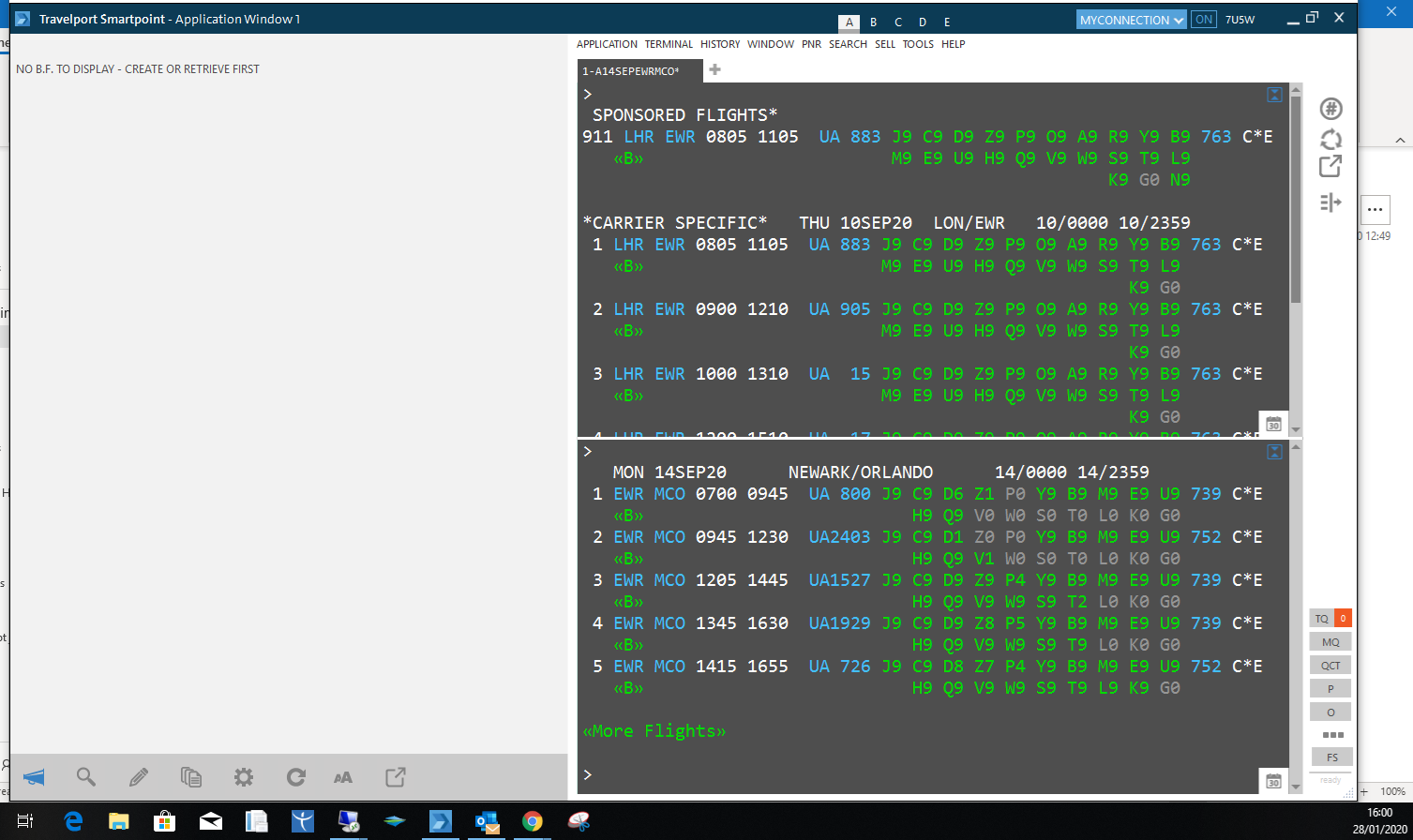Toggle maximize on the upper terminal pane
Screen dimensions: 1413x840
coord(1274,95)
